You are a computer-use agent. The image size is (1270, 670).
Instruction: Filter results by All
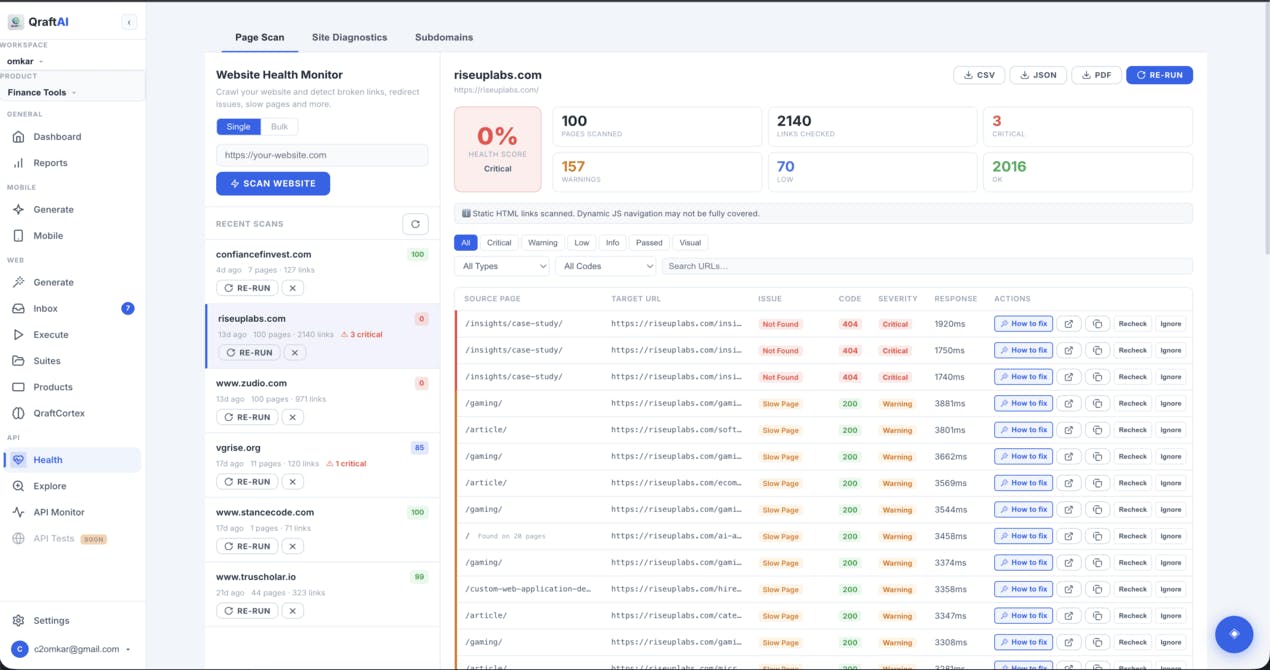[466, 243]
